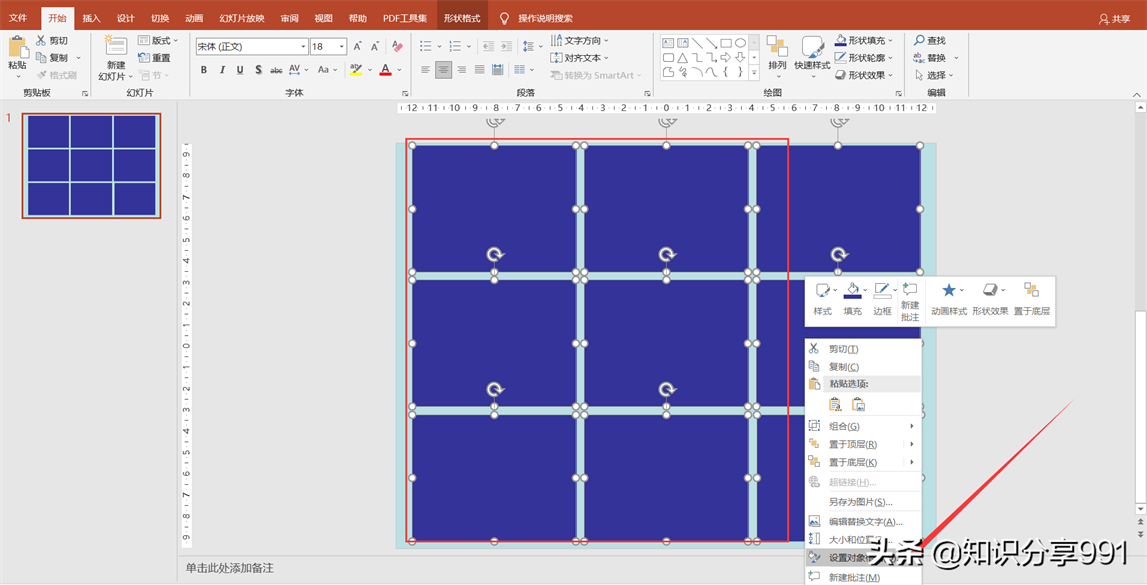Select the oval shape in shapes gallery

click(x=740, y=43)
